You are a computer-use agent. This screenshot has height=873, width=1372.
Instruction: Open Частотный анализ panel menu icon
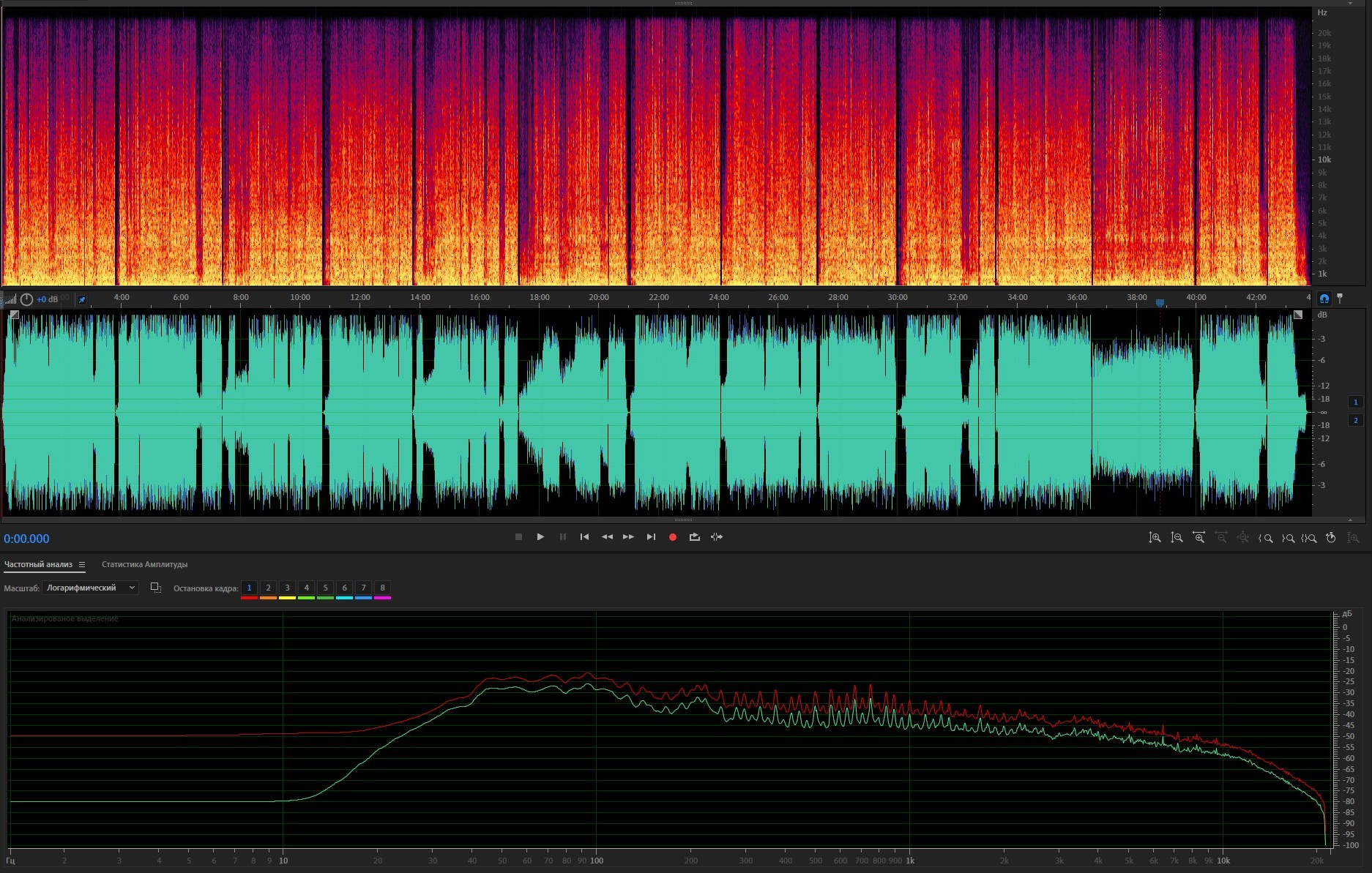click(82, 564)
